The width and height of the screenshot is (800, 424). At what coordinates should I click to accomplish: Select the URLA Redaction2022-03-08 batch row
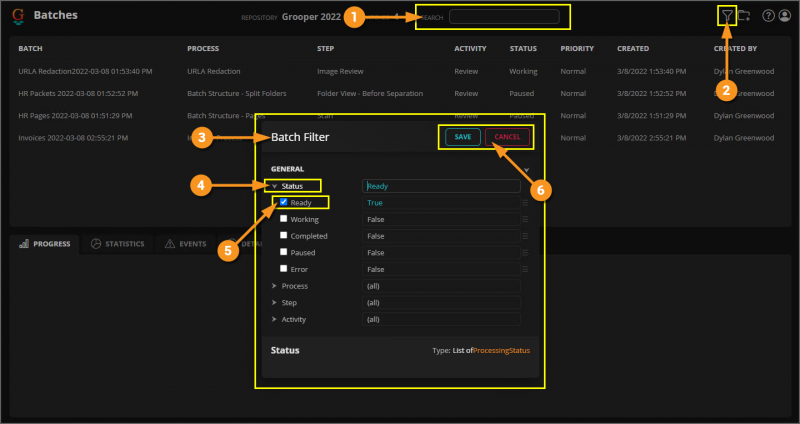(400, 71)
